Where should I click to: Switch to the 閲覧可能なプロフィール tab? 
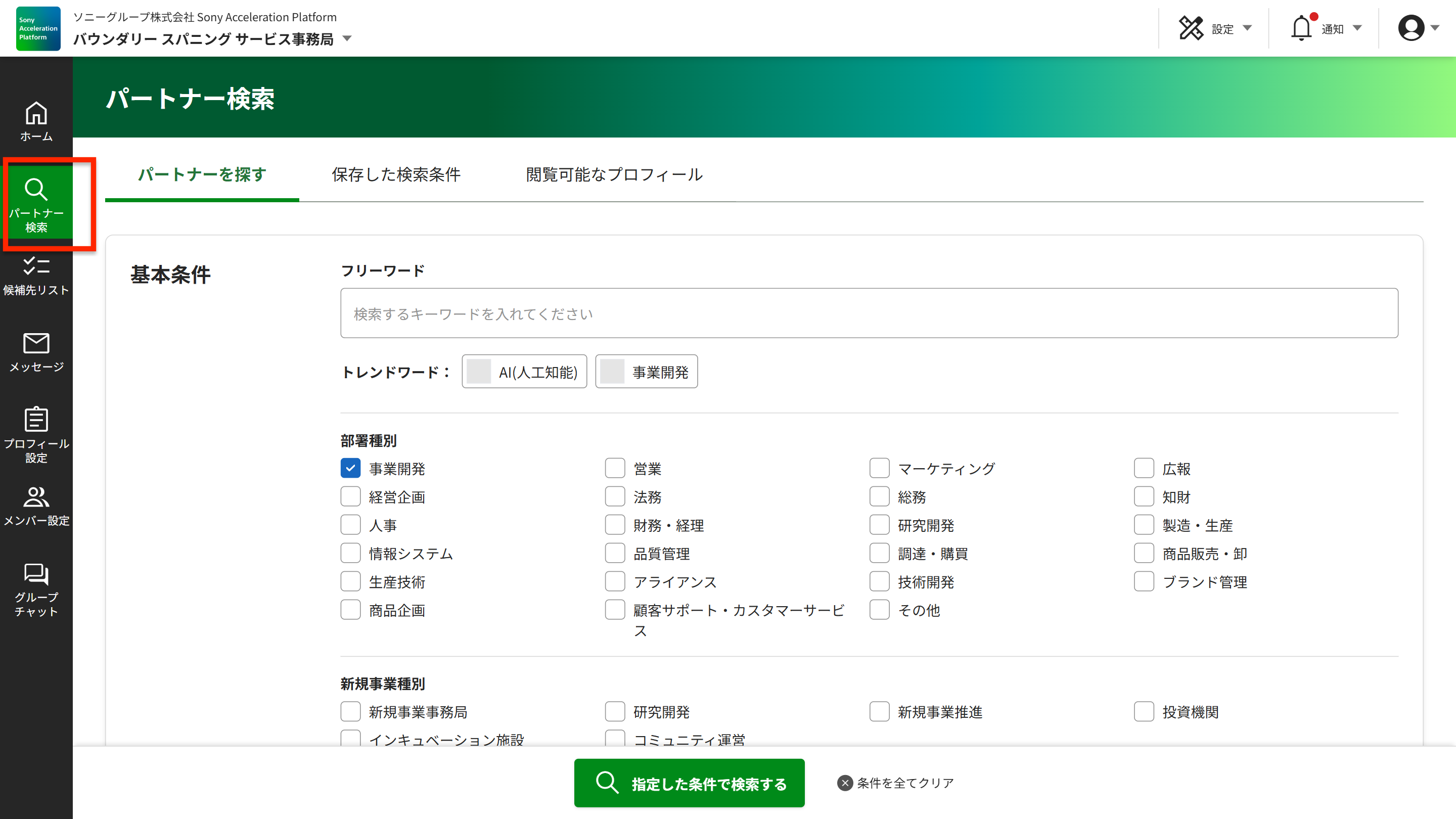(x=614, y=174)
